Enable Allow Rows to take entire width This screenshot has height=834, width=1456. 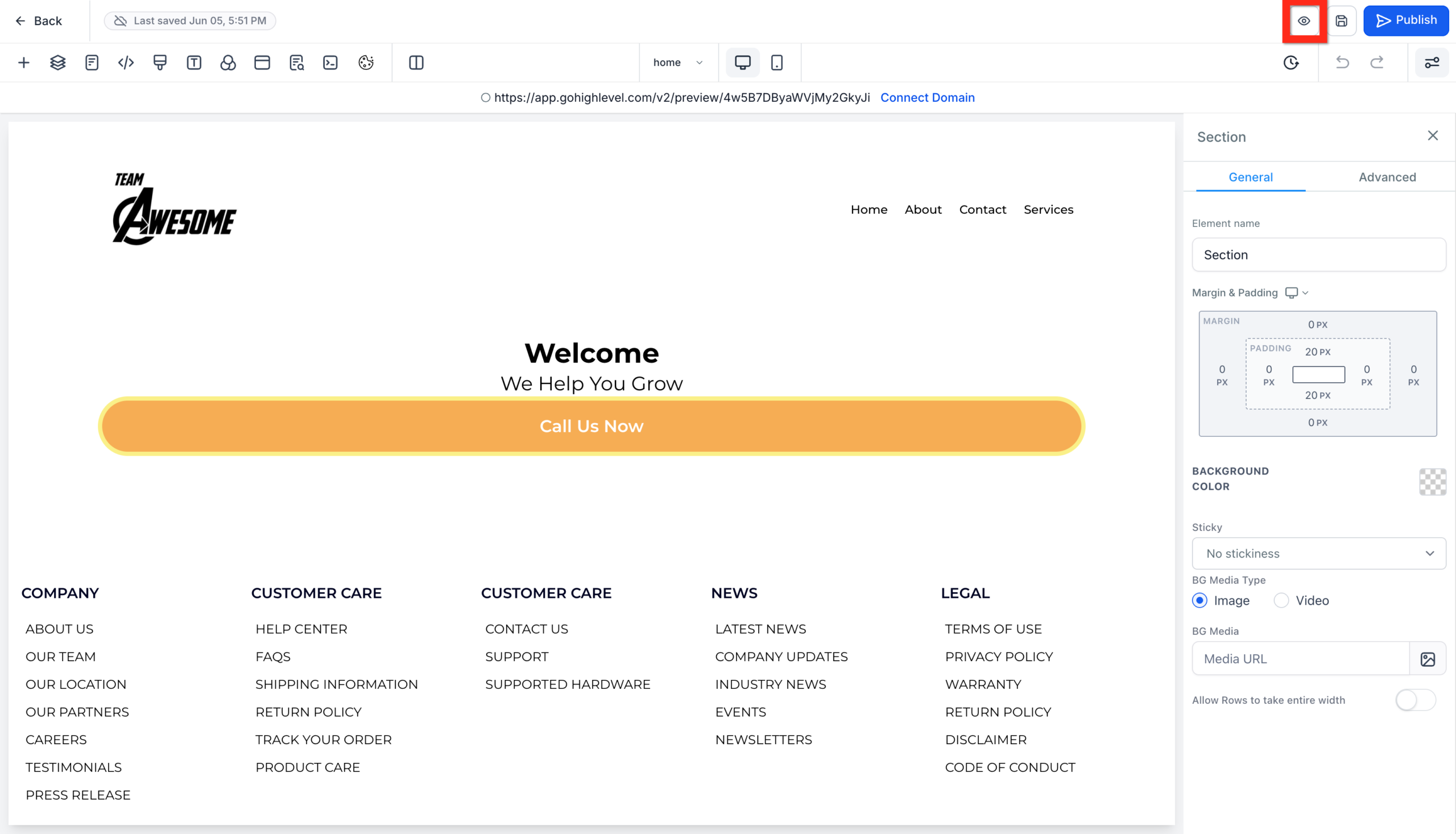(1416, 699)
